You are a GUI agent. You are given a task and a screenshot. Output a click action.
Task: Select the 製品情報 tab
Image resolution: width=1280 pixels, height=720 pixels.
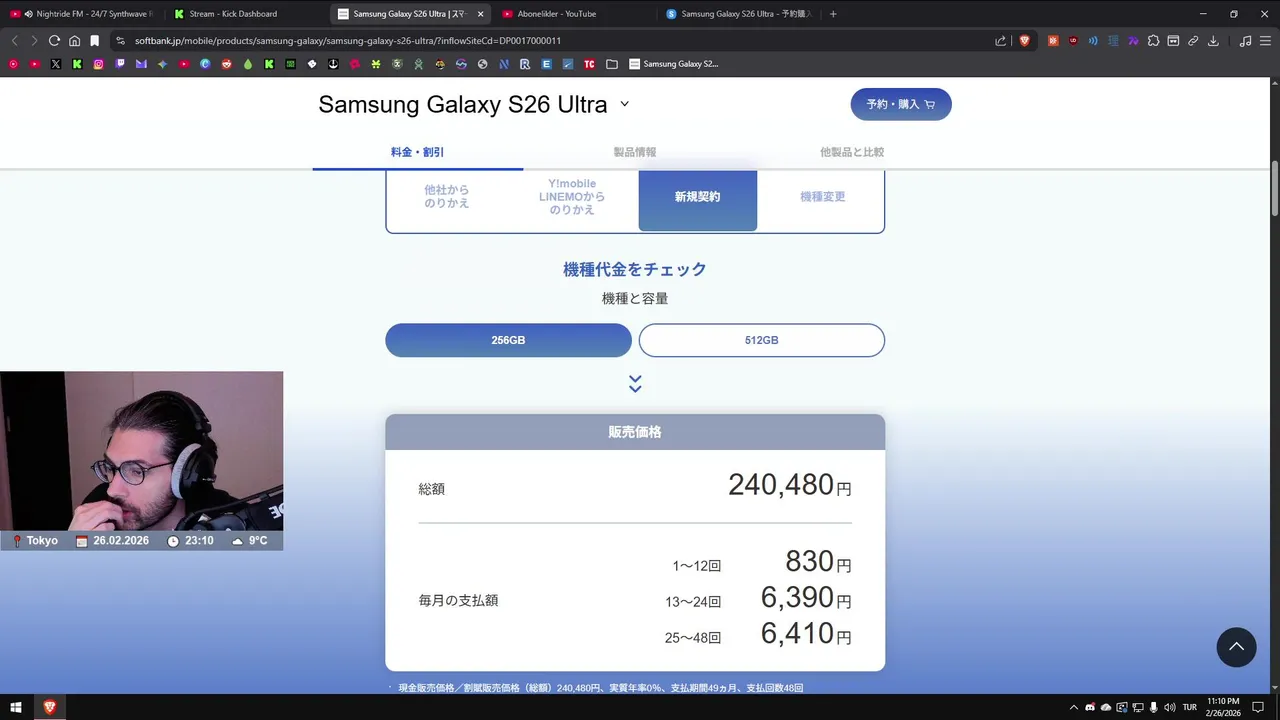click(x=635, y=152)
